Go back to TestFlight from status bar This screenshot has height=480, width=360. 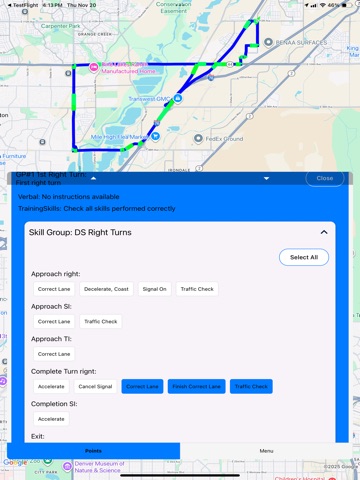[x=23, y=5]
